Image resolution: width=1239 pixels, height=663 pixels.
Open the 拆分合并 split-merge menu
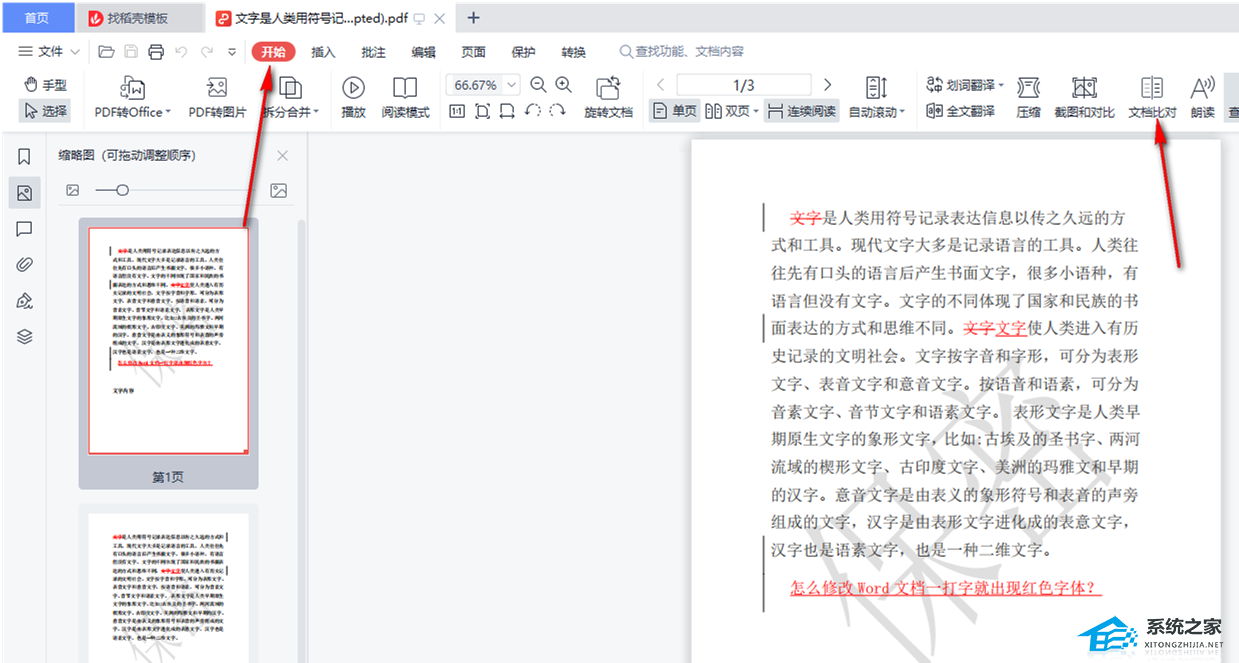click(x=290, y=99)
